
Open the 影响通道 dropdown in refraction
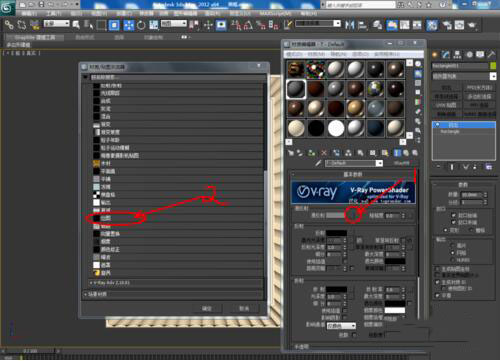coord(341,326)
